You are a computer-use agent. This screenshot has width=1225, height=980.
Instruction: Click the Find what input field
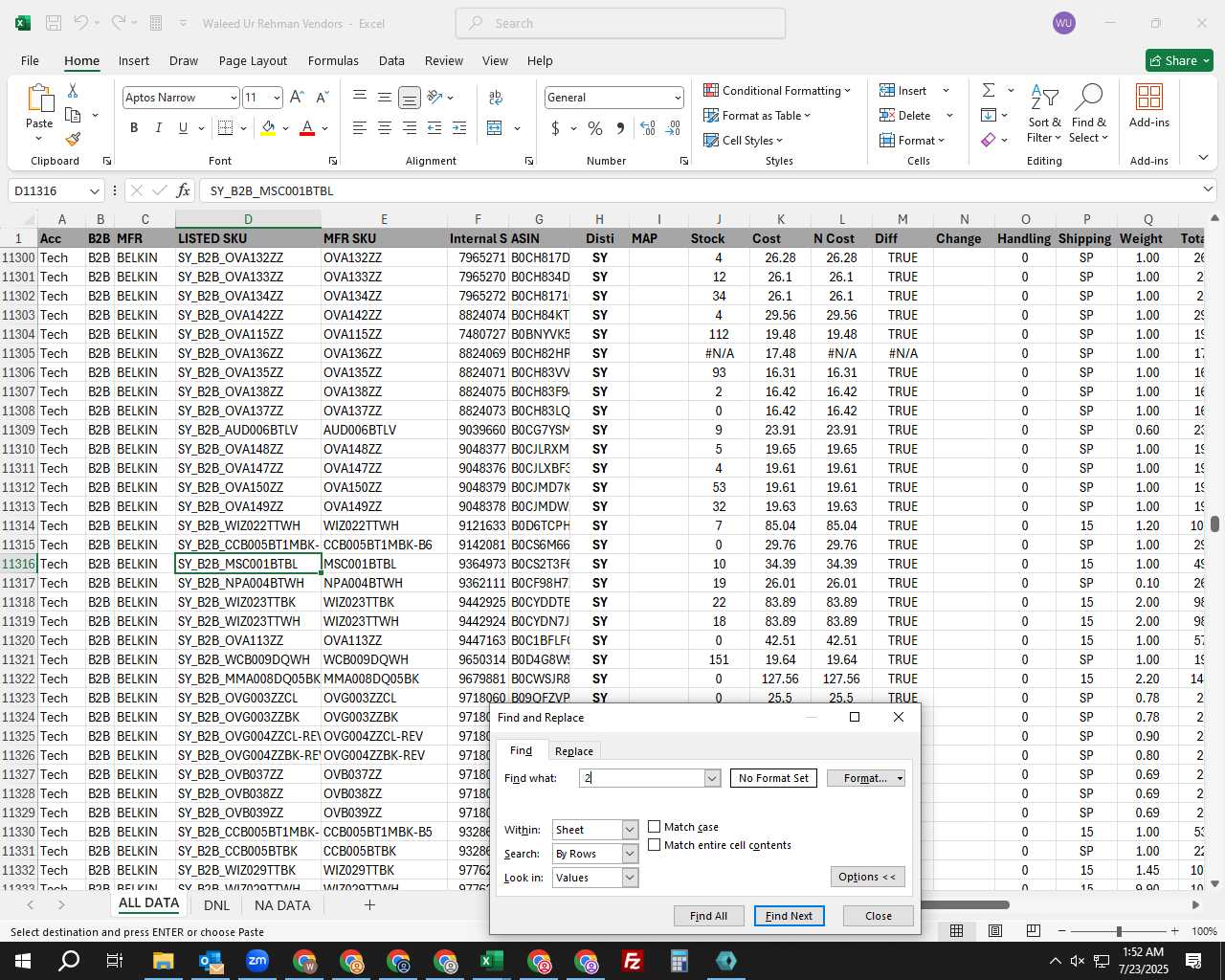[642, 778]
